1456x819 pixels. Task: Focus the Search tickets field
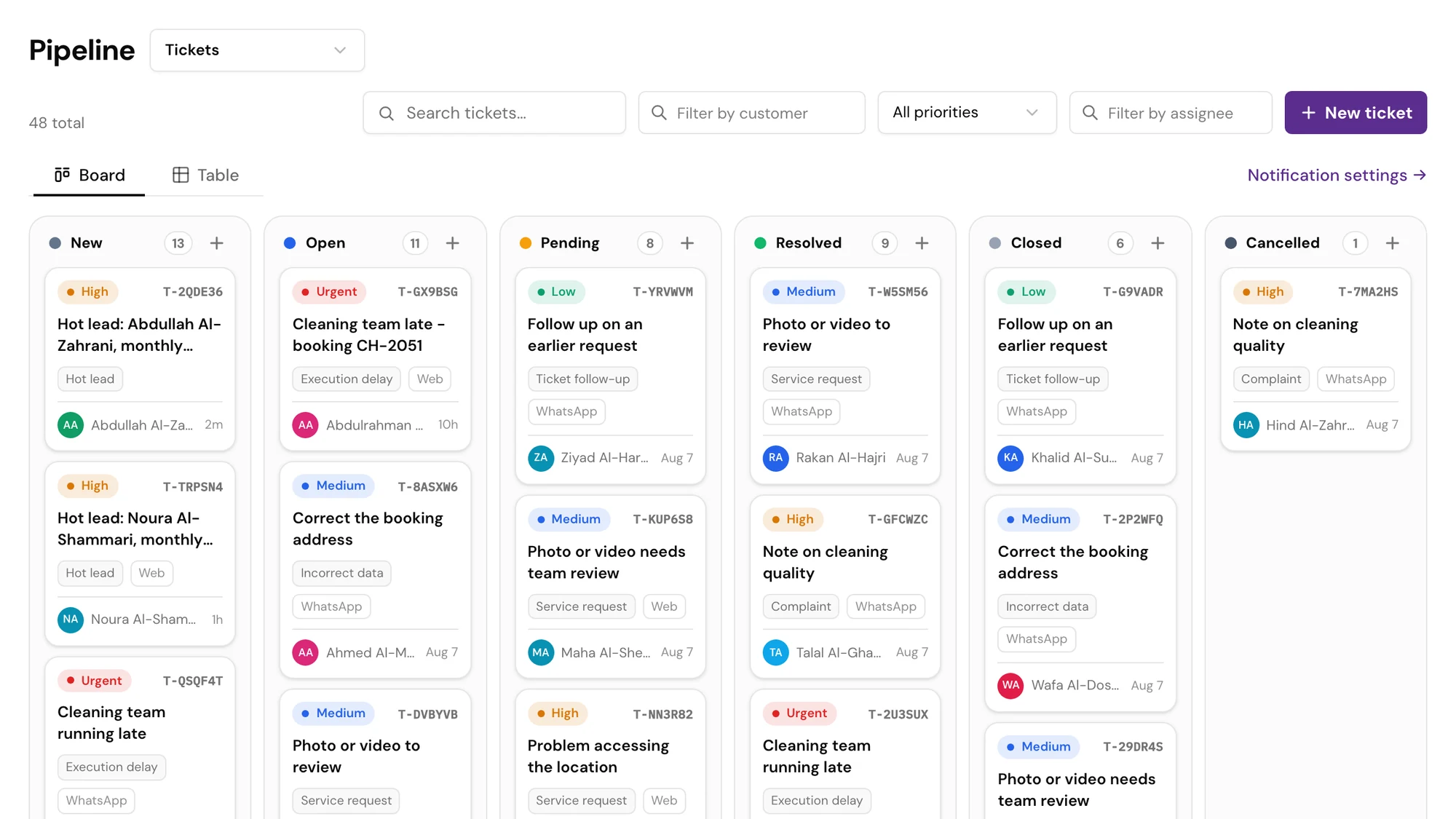click(494, 113)
